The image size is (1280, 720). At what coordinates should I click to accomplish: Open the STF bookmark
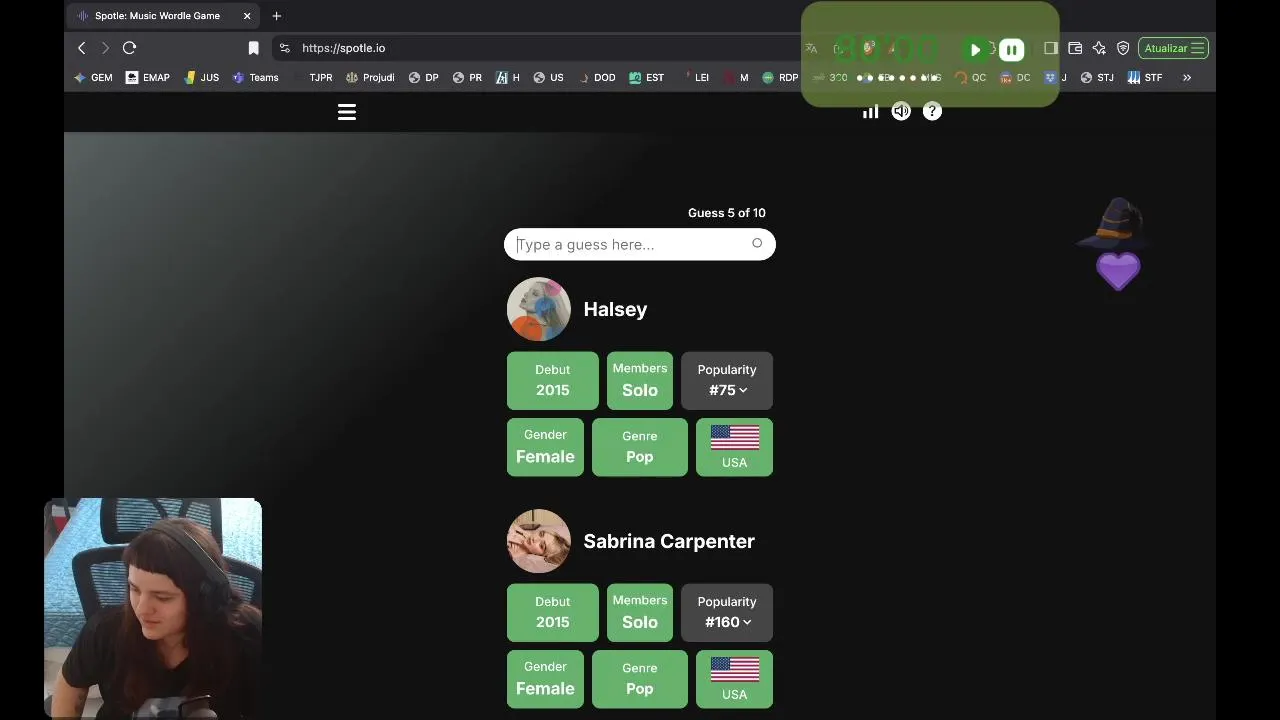1145,77
